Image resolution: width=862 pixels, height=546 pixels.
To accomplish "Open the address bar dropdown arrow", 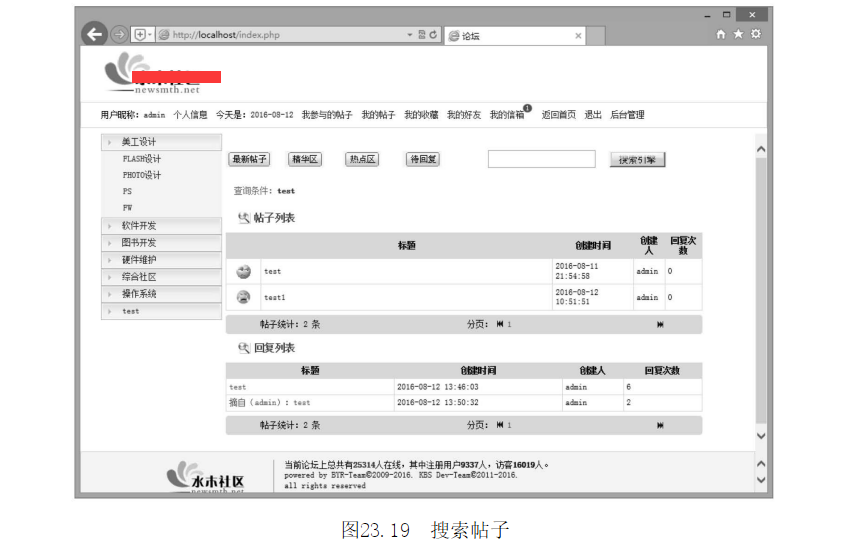I will [x=409, y=34].
